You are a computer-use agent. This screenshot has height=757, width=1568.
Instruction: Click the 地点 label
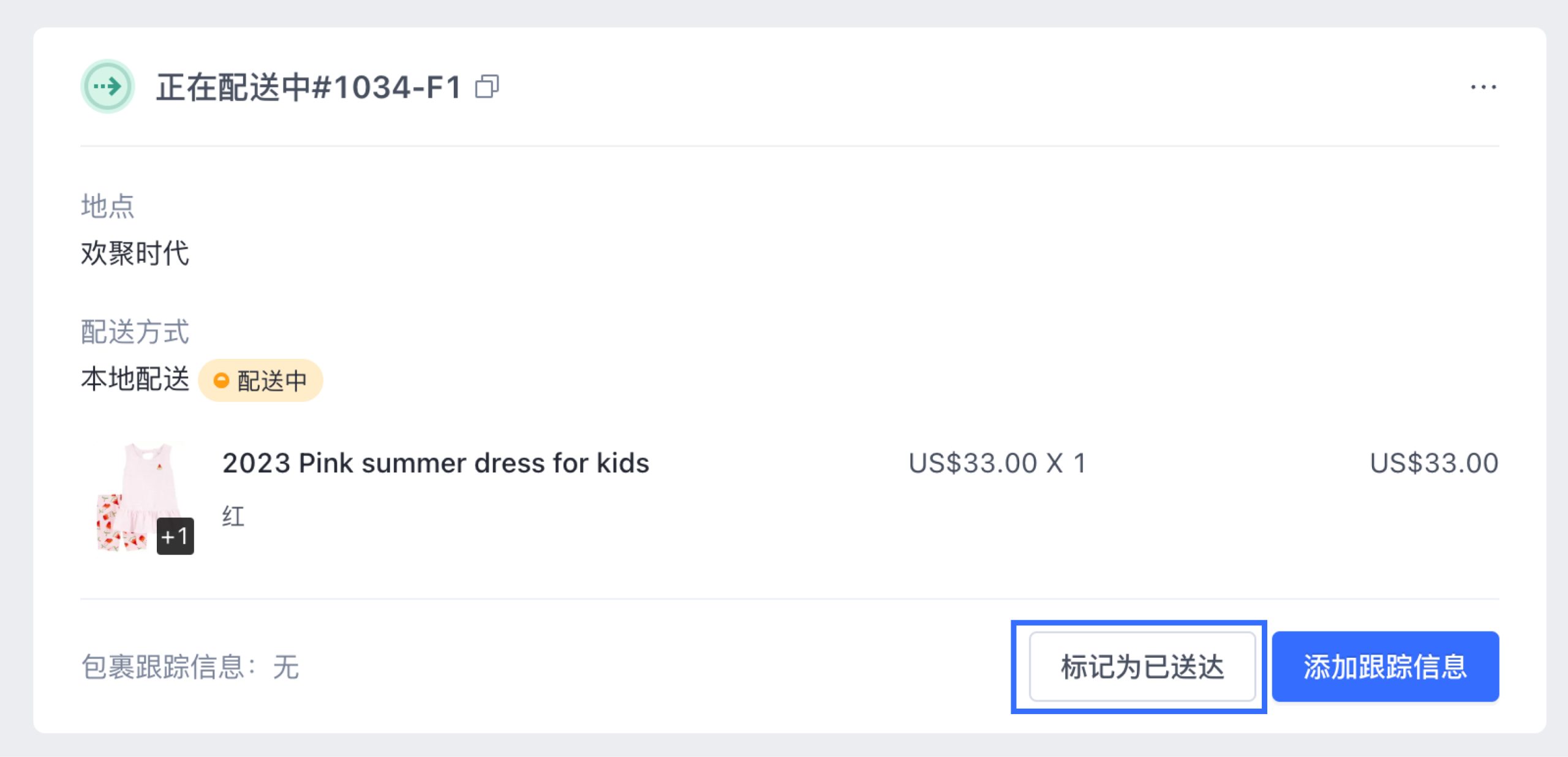(x=107, y=206)
